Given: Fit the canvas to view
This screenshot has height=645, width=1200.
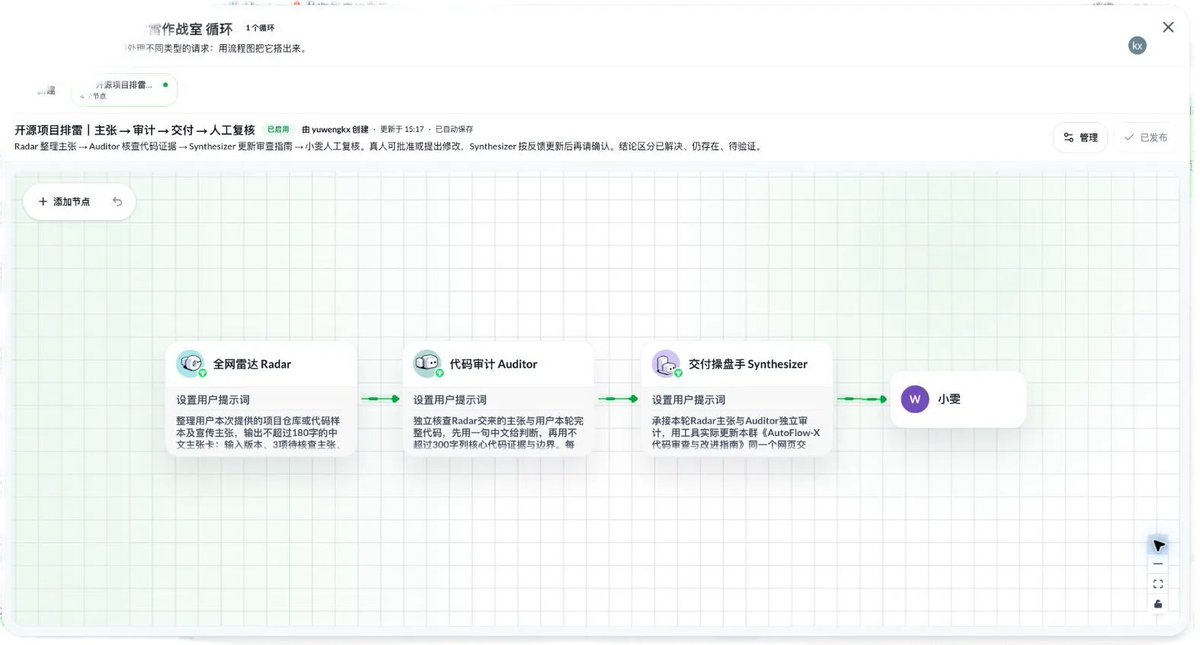Looking at the screenshot, I should point(1158,584).
